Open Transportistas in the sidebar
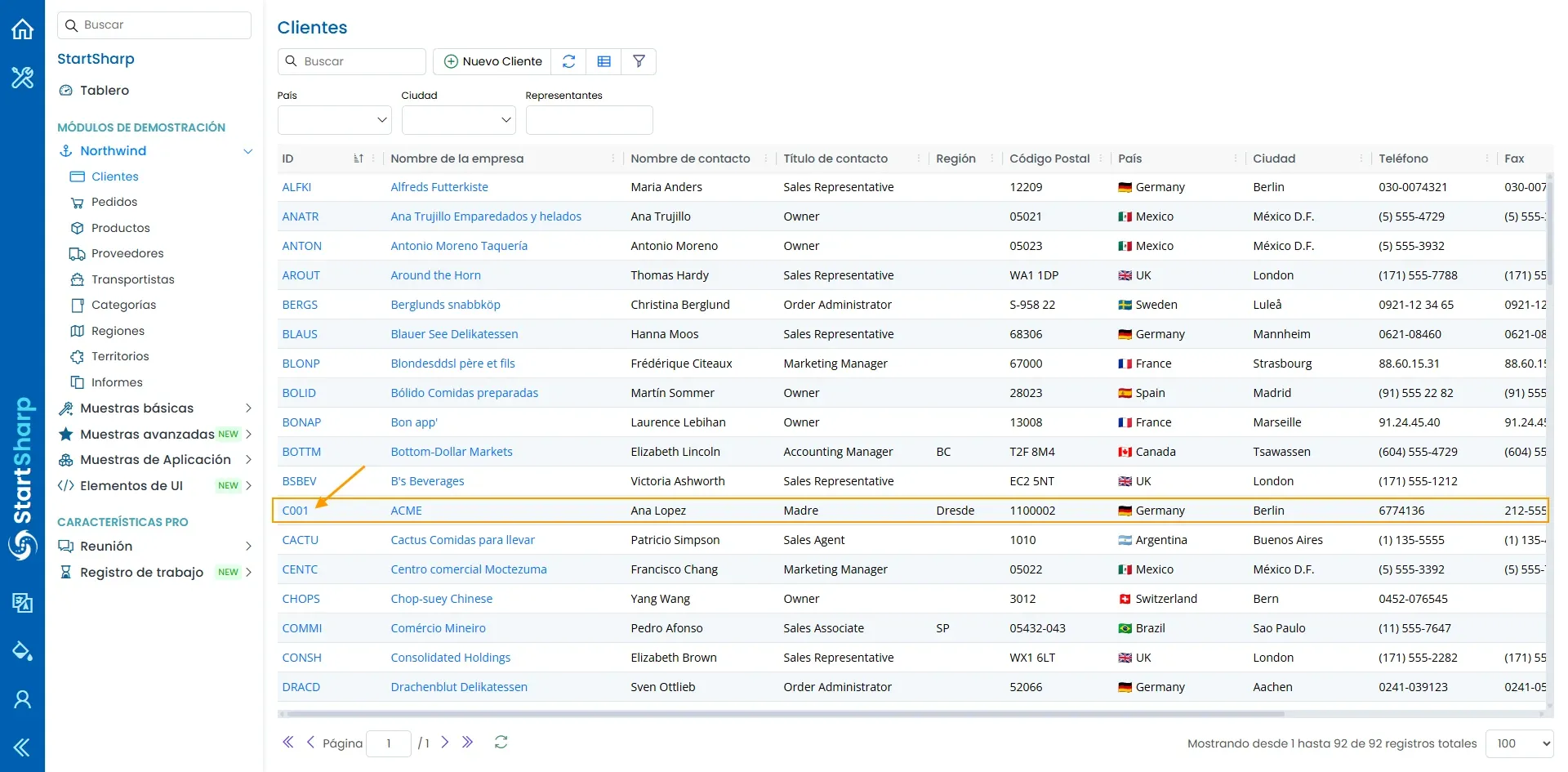The image size is (1568, 772). pyautogui.click(x=133, y=279)
